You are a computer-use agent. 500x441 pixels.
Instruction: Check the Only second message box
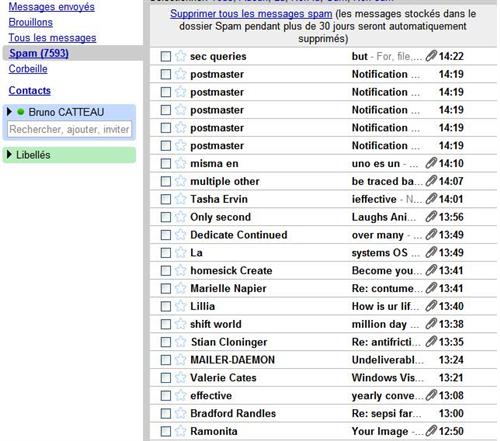(x=166, y=217)
